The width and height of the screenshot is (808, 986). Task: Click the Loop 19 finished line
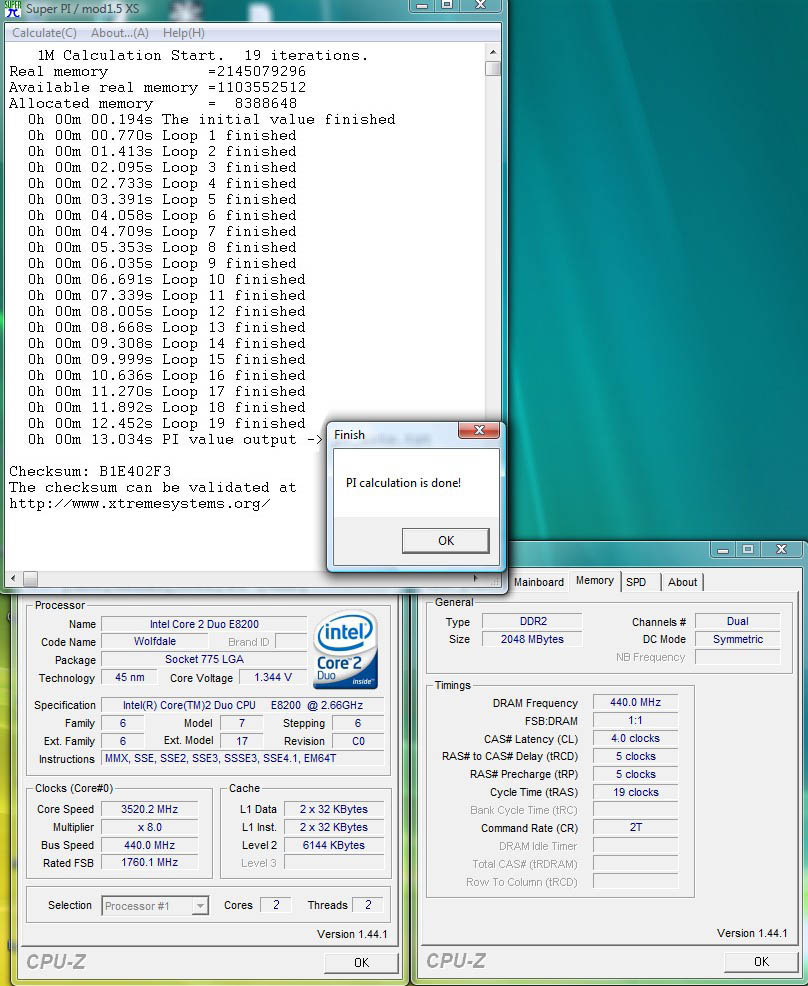tap(167, 423)
